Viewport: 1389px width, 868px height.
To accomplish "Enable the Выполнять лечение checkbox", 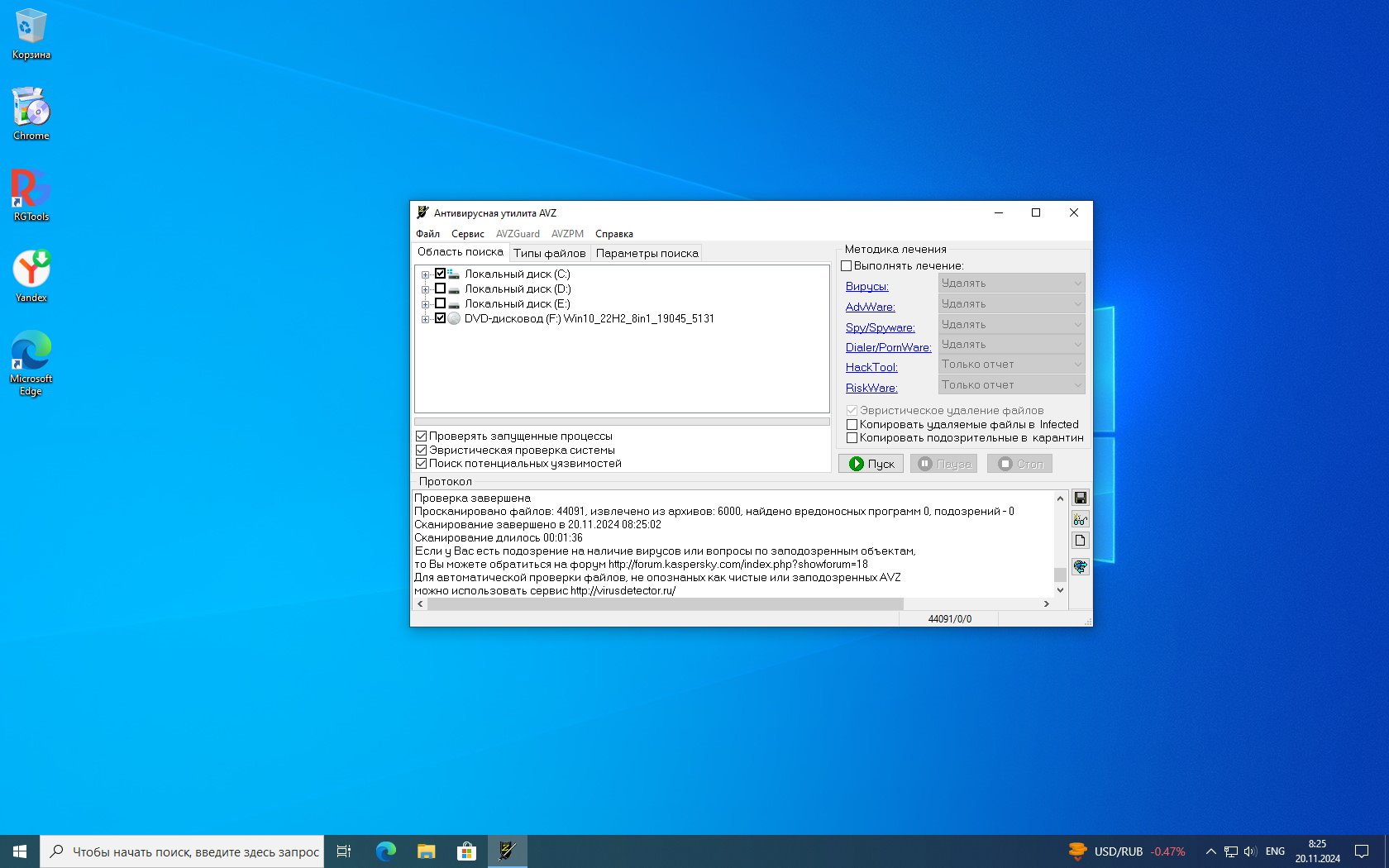I will pos(847,266).
